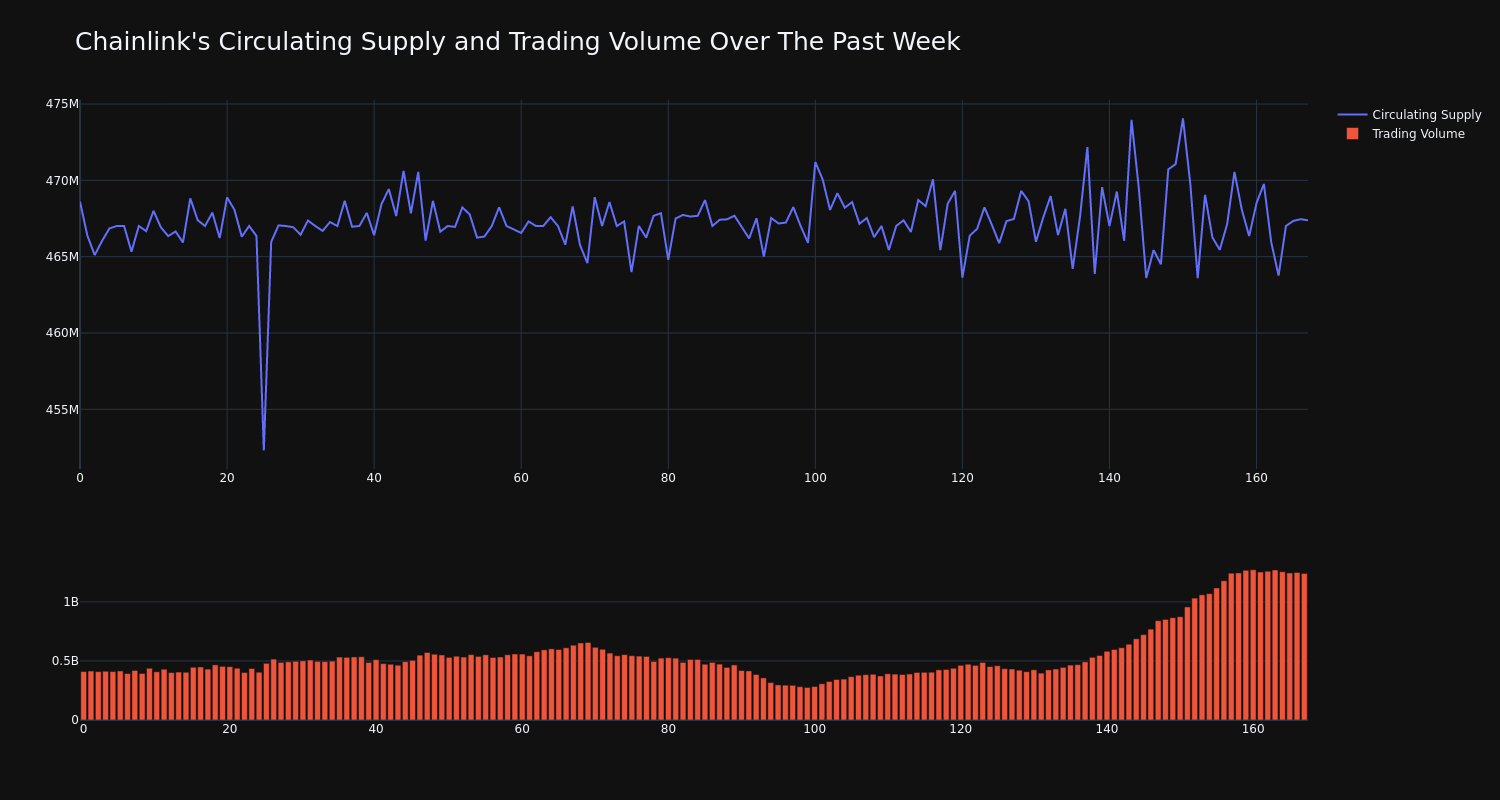The width and height of the screenshot is (1500, 800).
Task: Click the 475M y-axis label
Action: [62, 104]
